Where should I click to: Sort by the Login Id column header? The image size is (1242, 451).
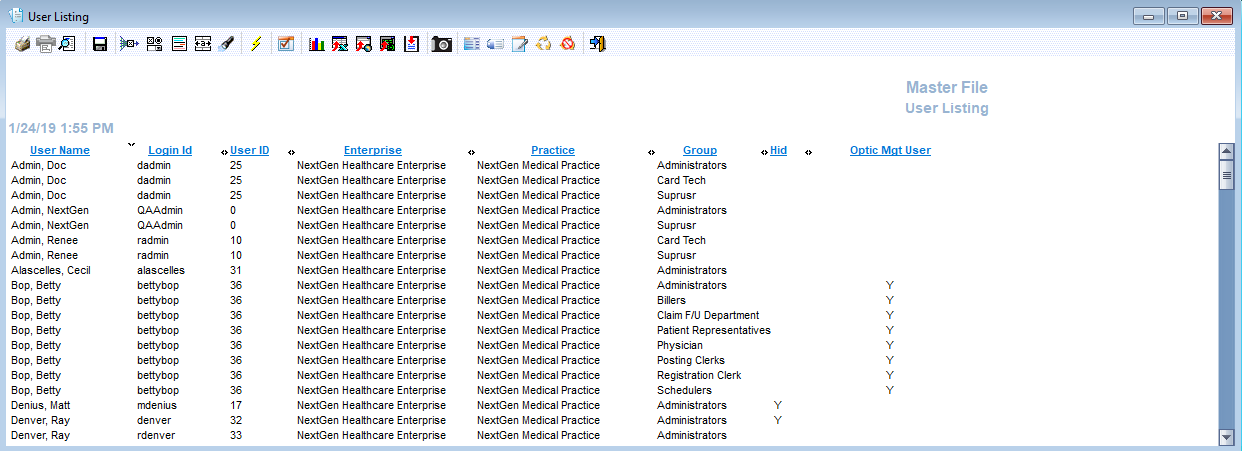(x=170, y=150)
